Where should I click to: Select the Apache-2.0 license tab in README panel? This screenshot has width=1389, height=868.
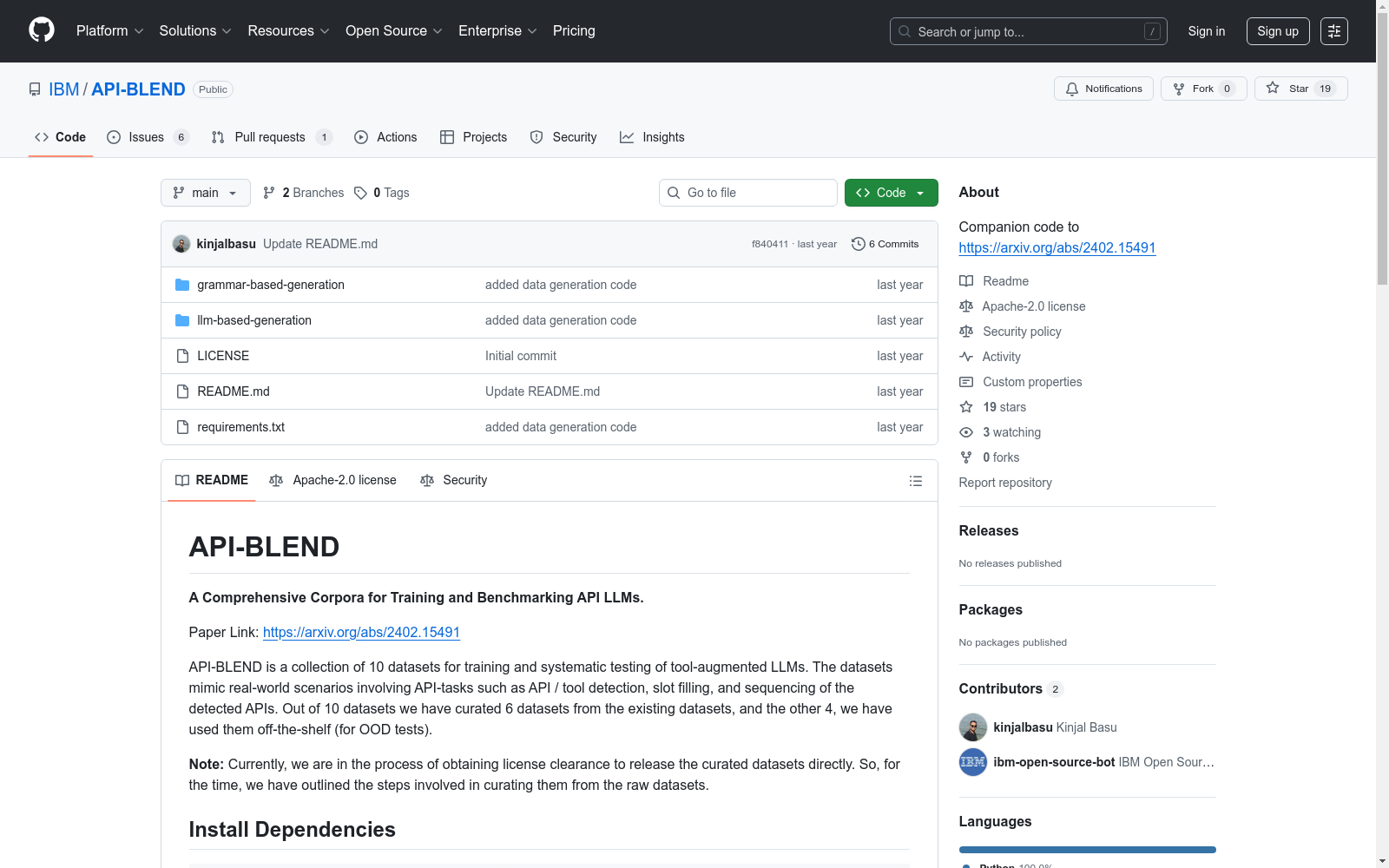point(332,480)
